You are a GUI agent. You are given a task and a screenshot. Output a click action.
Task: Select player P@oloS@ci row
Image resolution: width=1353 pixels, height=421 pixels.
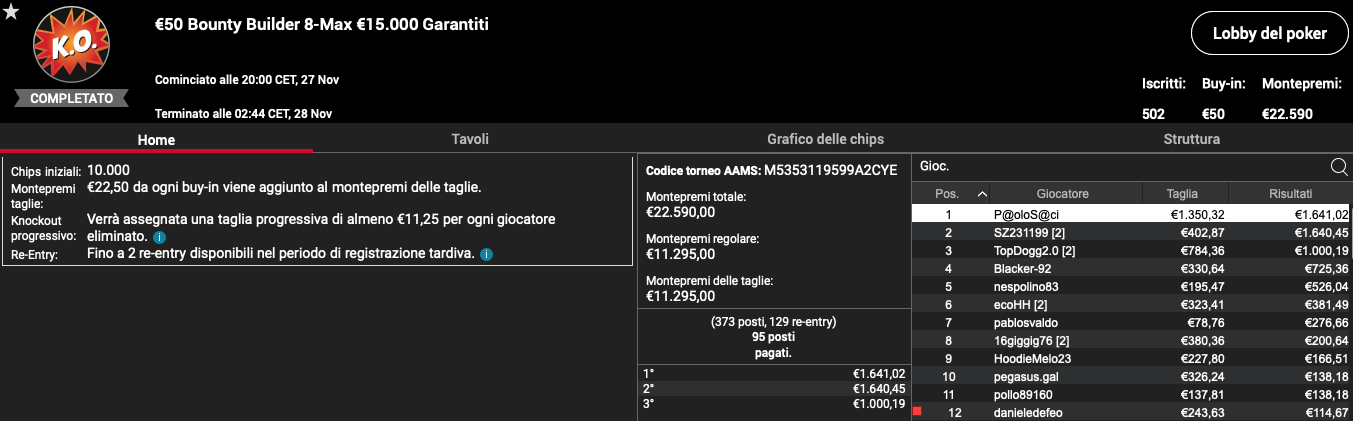tap(1132, 214)
